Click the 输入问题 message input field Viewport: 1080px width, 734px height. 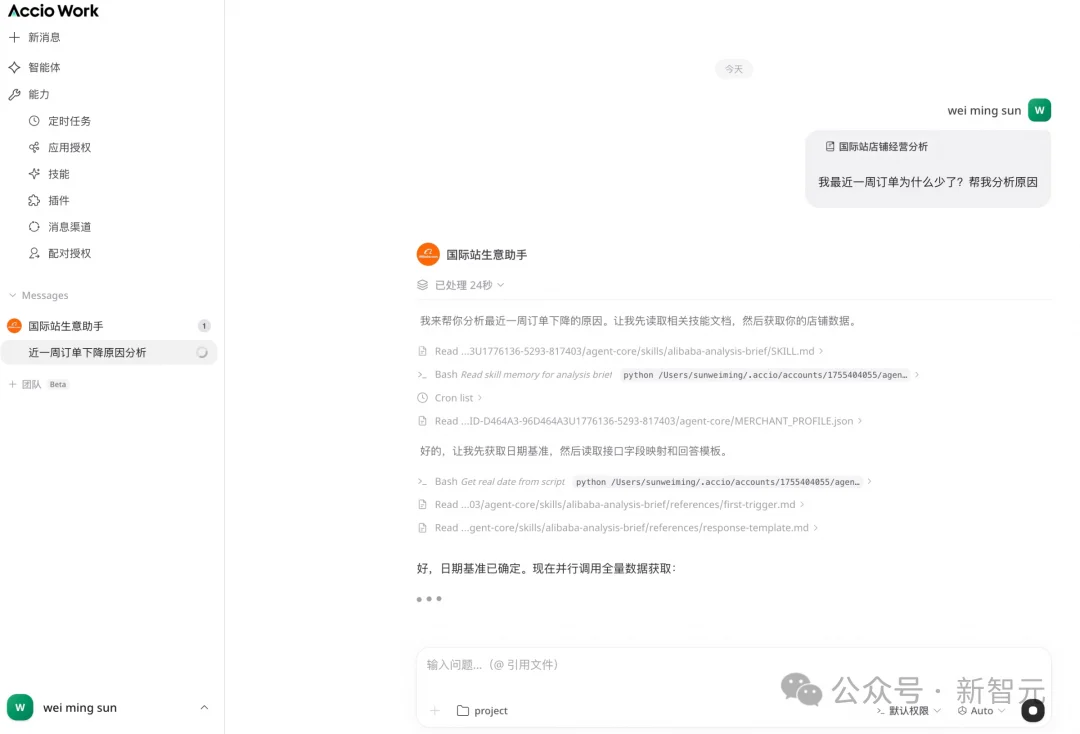pos(600,664)
